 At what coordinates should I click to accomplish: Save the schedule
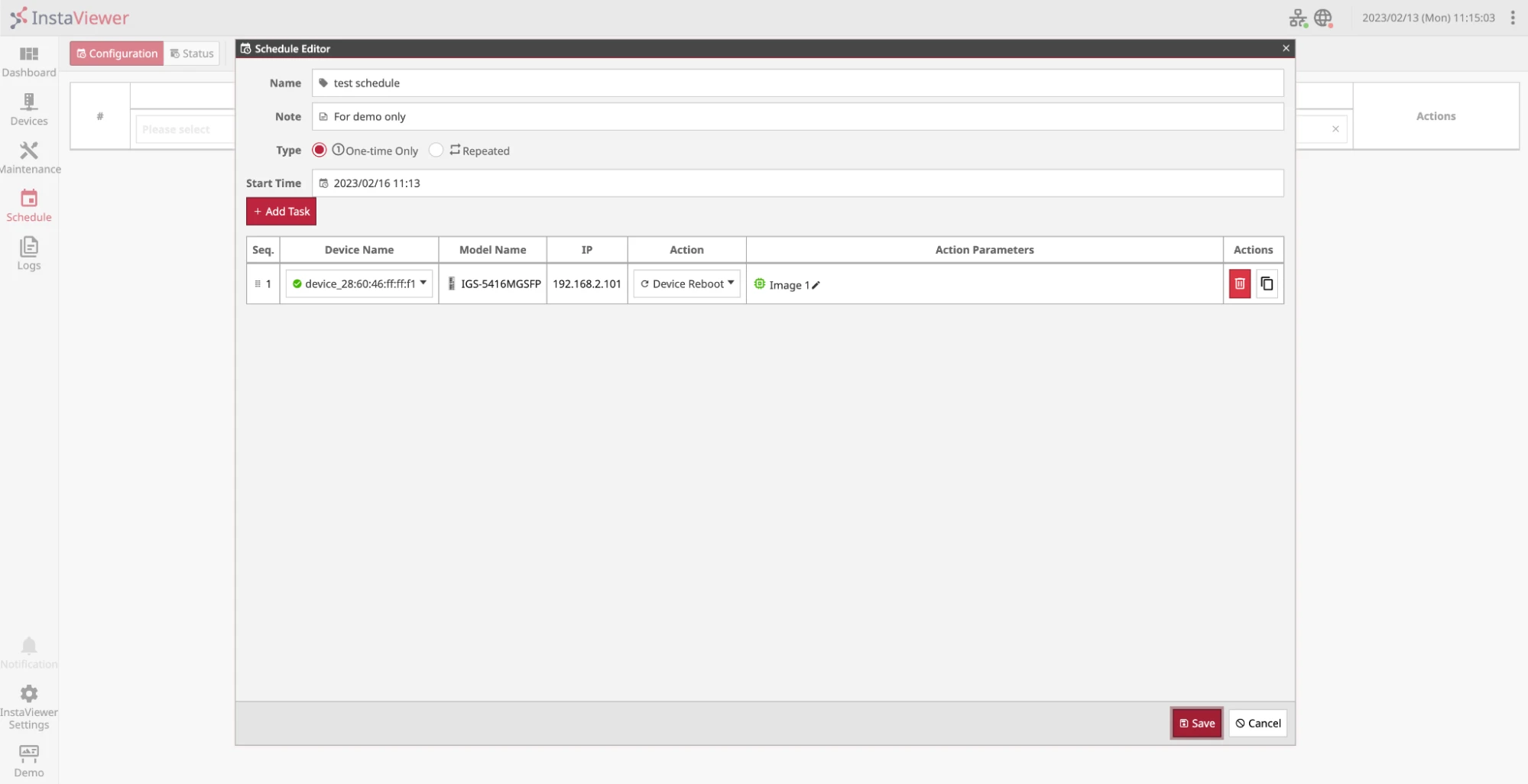coord(1197,723)
